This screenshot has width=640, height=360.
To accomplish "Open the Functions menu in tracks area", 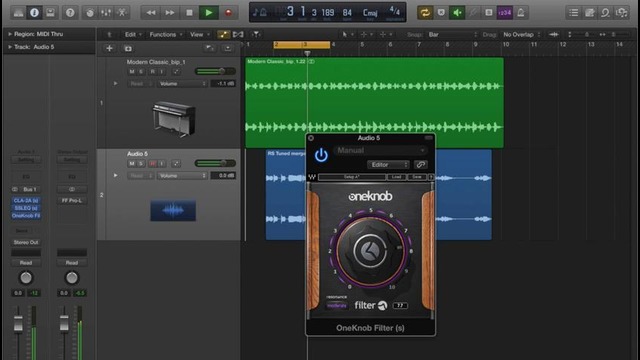I will 165,34.
